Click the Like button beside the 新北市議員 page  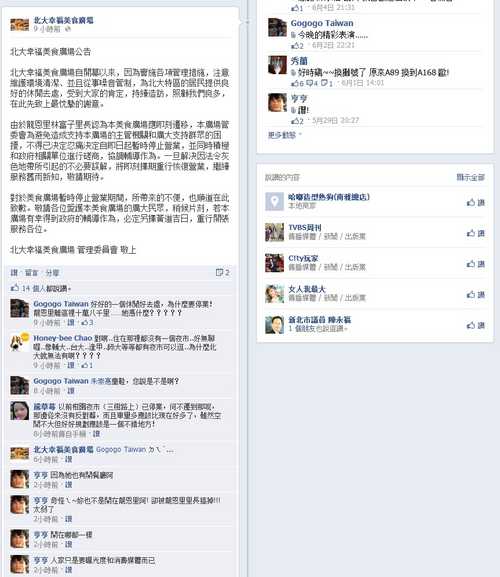coord(476,325)
